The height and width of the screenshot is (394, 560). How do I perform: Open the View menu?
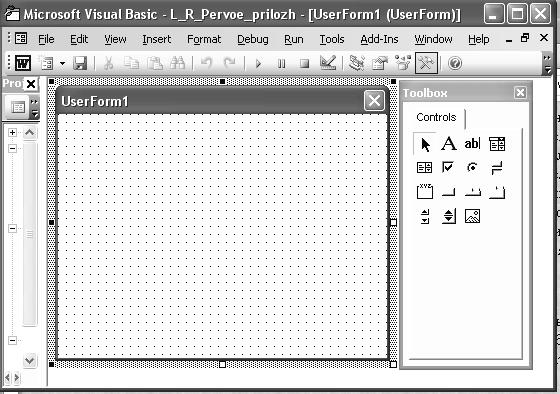tap(115, 39)
